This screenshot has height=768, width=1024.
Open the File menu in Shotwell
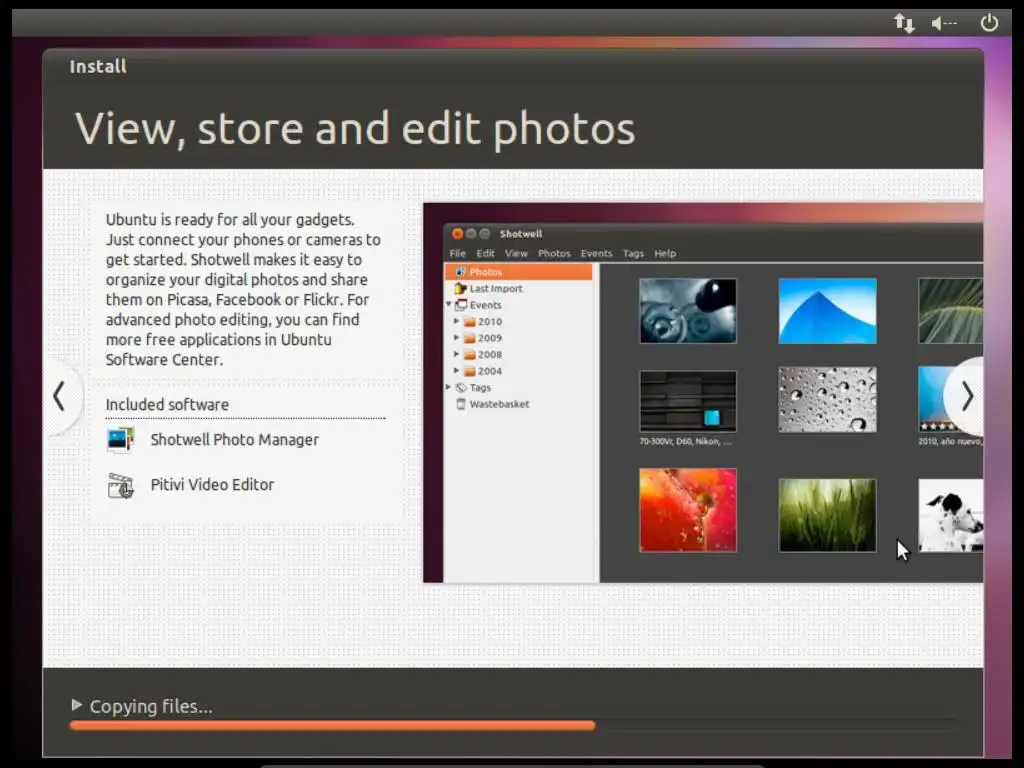coord(458,253)
